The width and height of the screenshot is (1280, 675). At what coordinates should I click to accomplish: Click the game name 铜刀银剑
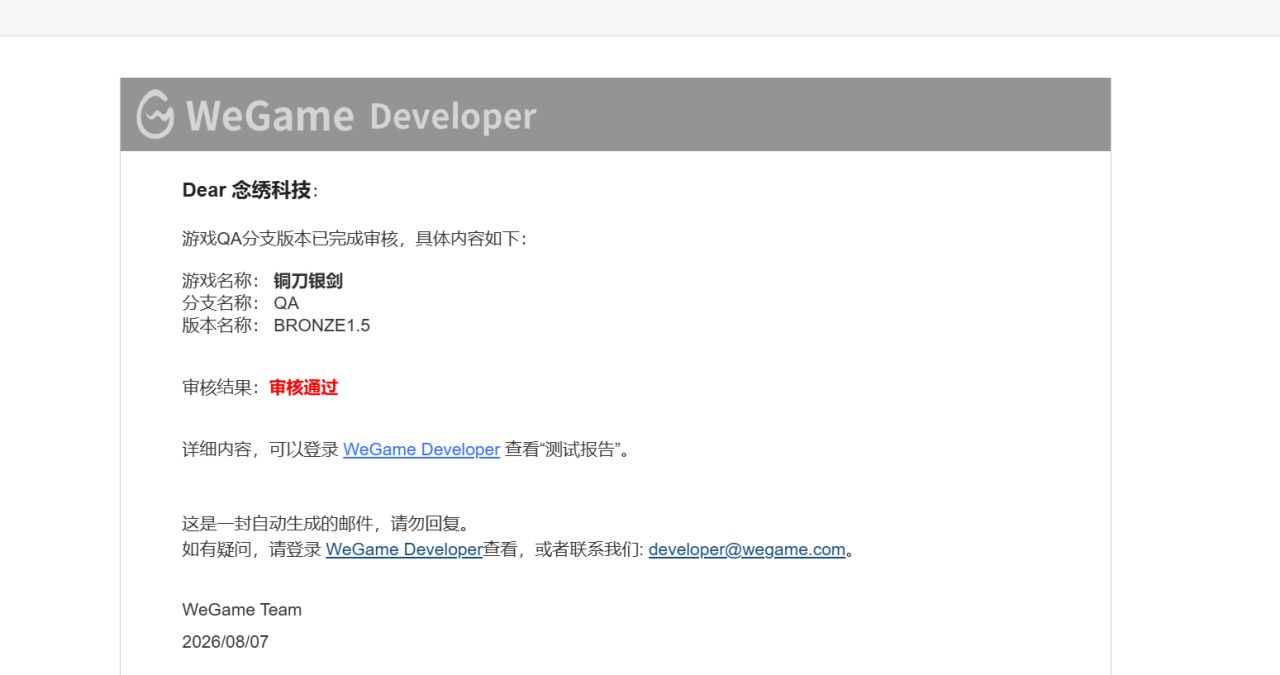pos(308,281)
